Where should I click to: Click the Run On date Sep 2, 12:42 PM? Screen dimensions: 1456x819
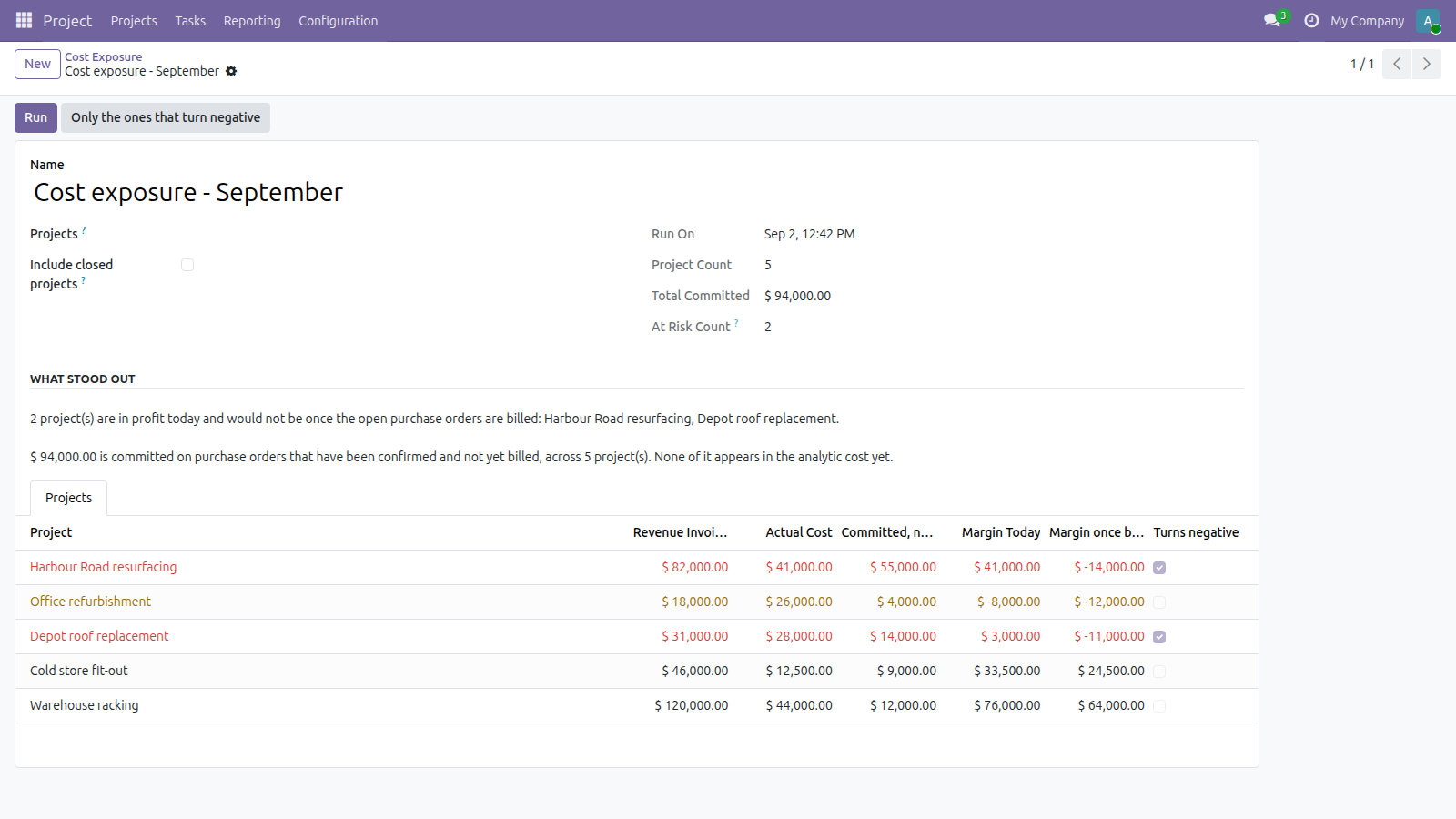point(809,234)
